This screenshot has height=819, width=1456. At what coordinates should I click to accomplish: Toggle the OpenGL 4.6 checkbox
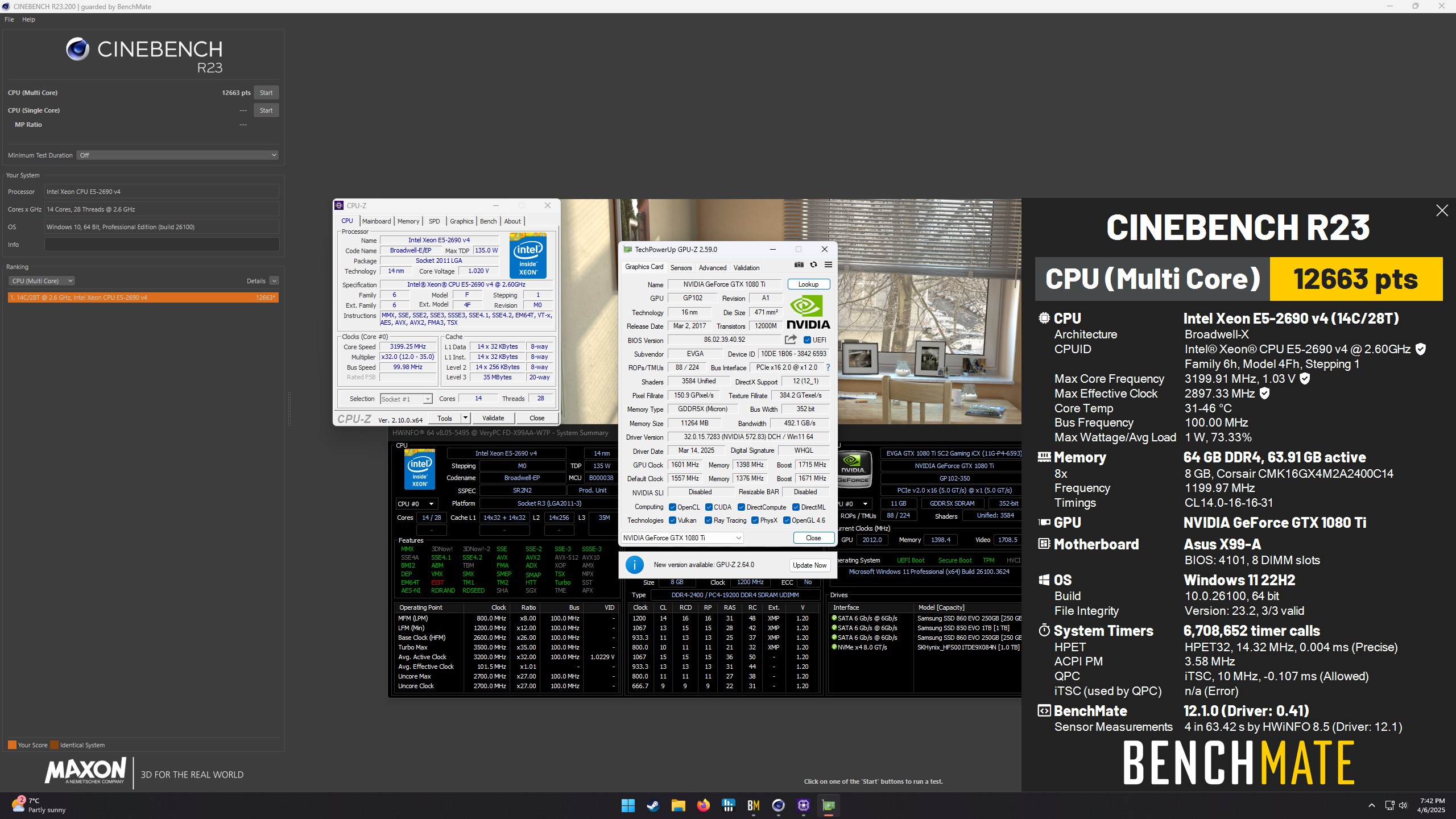pyautogui.click(x=787, y=520)
